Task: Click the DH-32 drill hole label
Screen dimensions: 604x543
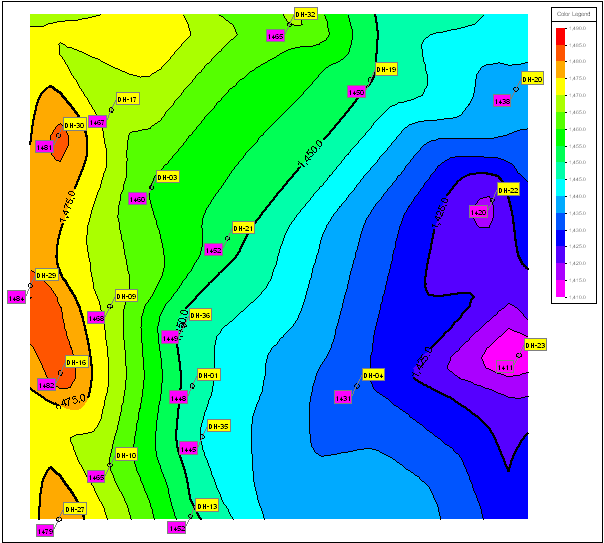Action: (306, 14)
